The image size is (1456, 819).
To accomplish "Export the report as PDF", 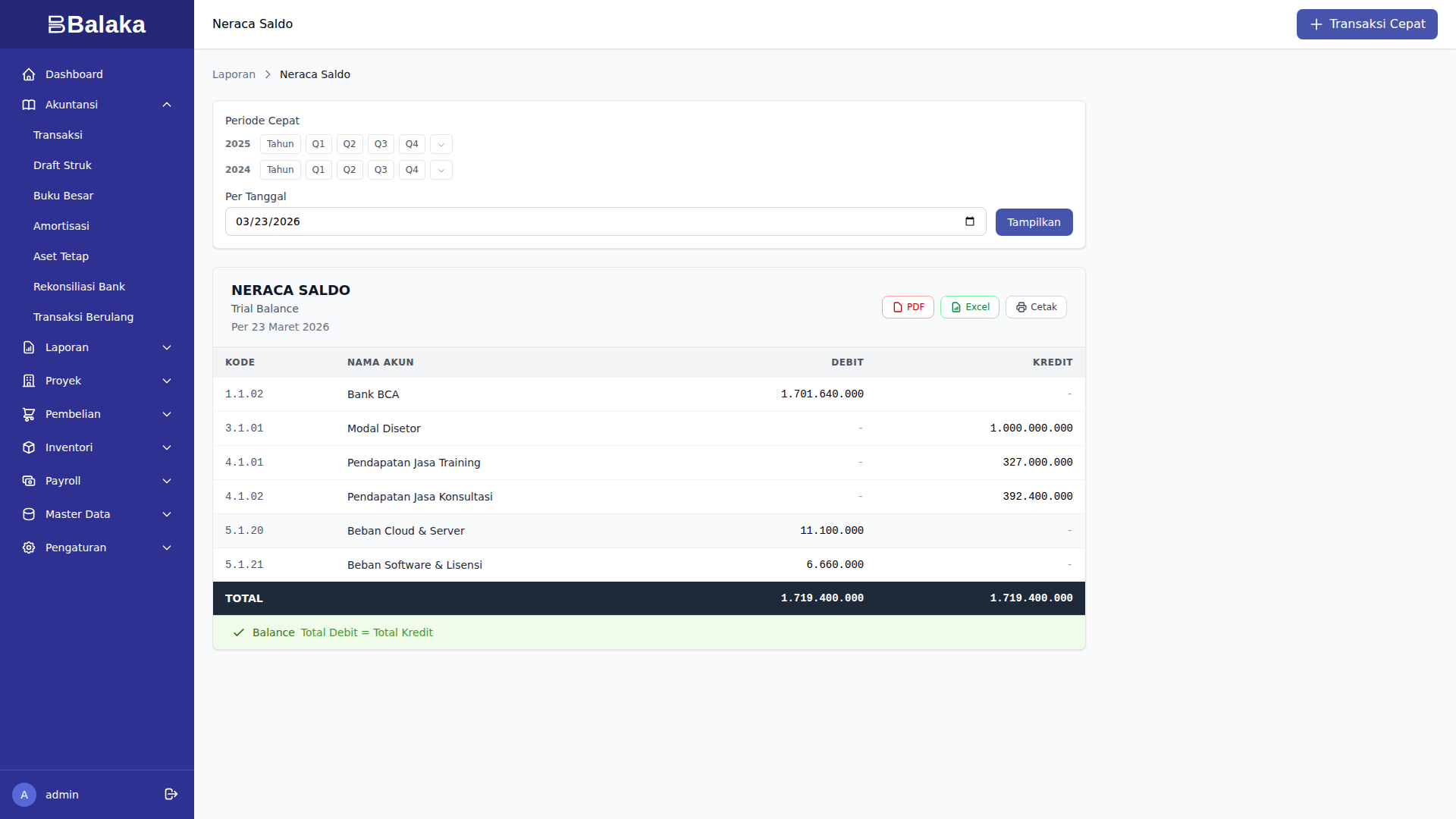I will click(x=908, y=307).
